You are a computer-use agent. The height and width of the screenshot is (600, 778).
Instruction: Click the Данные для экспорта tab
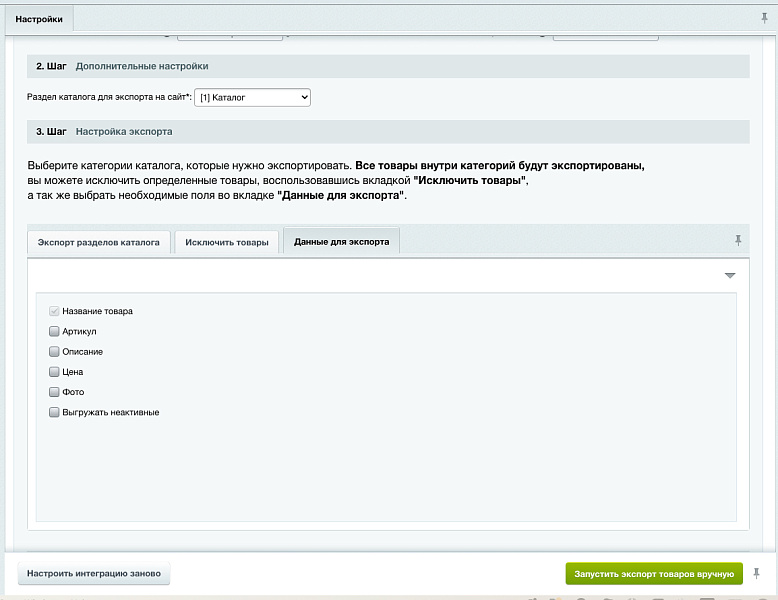click(342, 242)
